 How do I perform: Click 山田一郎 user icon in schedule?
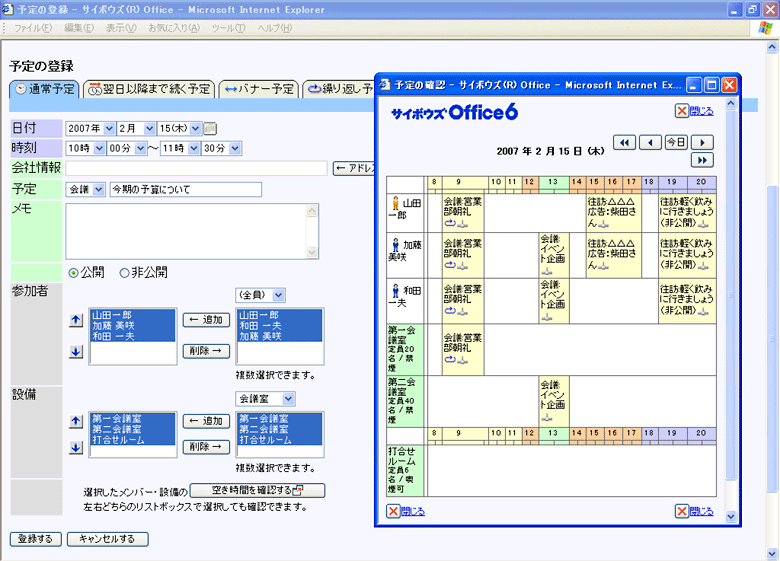(395, 203)
